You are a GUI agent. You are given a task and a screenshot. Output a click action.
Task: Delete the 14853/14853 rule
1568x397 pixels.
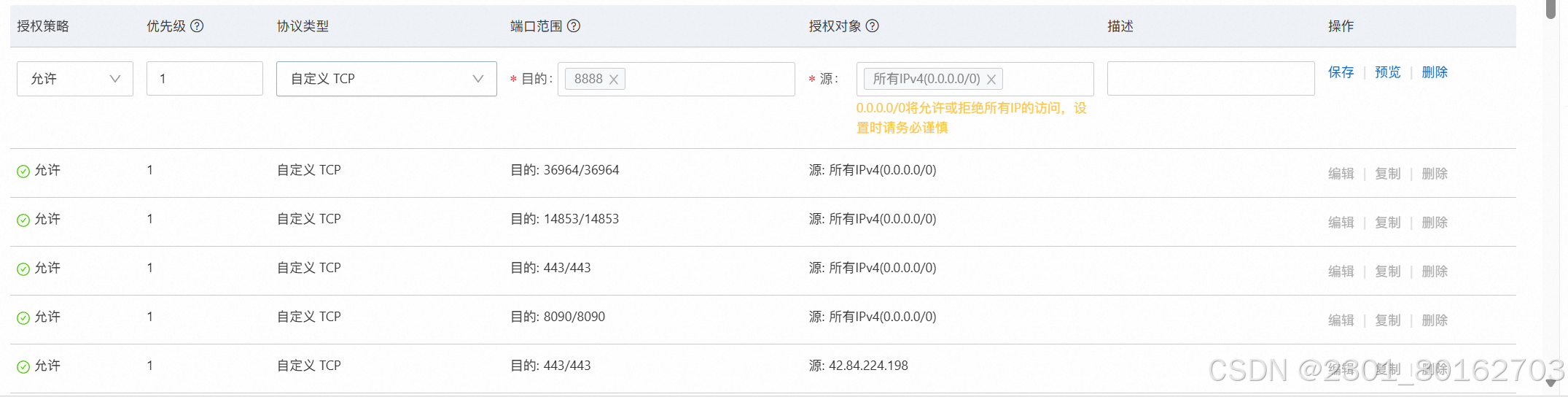[x=1435, y=223]
